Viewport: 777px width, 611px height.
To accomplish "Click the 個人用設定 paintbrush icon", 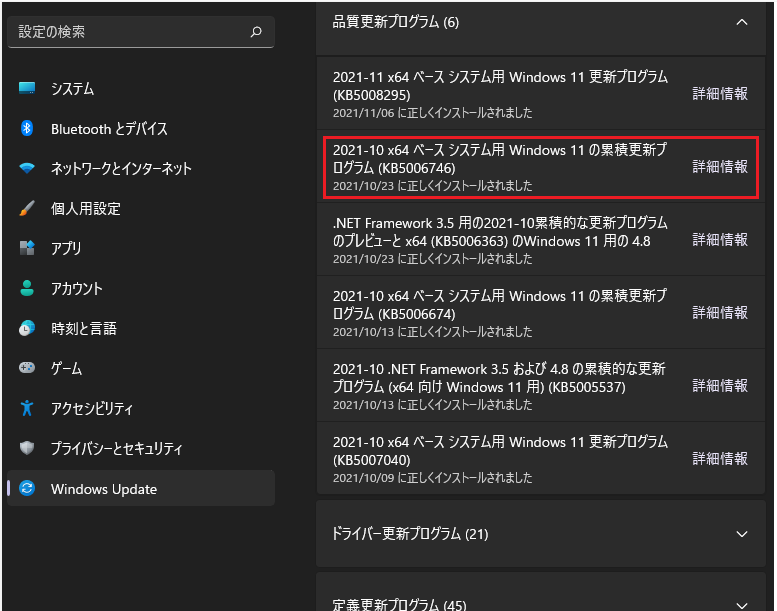I will click(27, 208).
